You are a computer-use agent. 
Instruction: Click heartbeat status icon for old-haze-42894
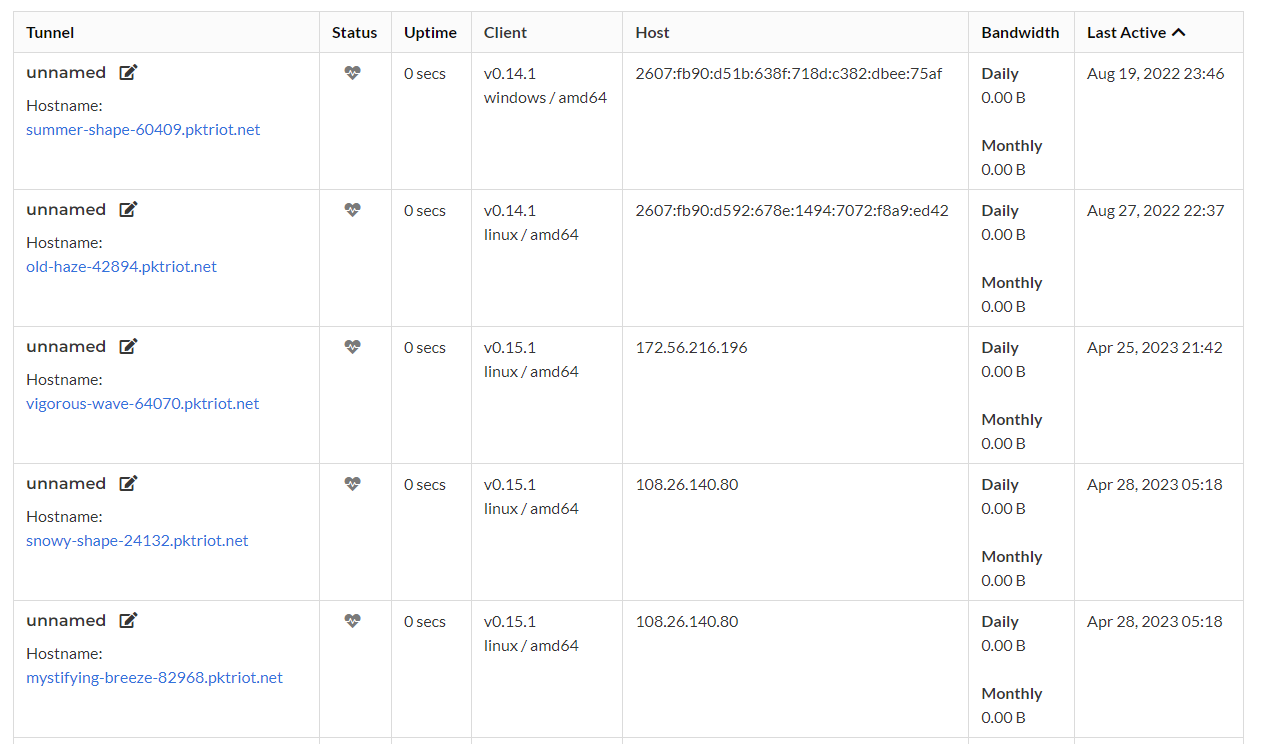352,210
